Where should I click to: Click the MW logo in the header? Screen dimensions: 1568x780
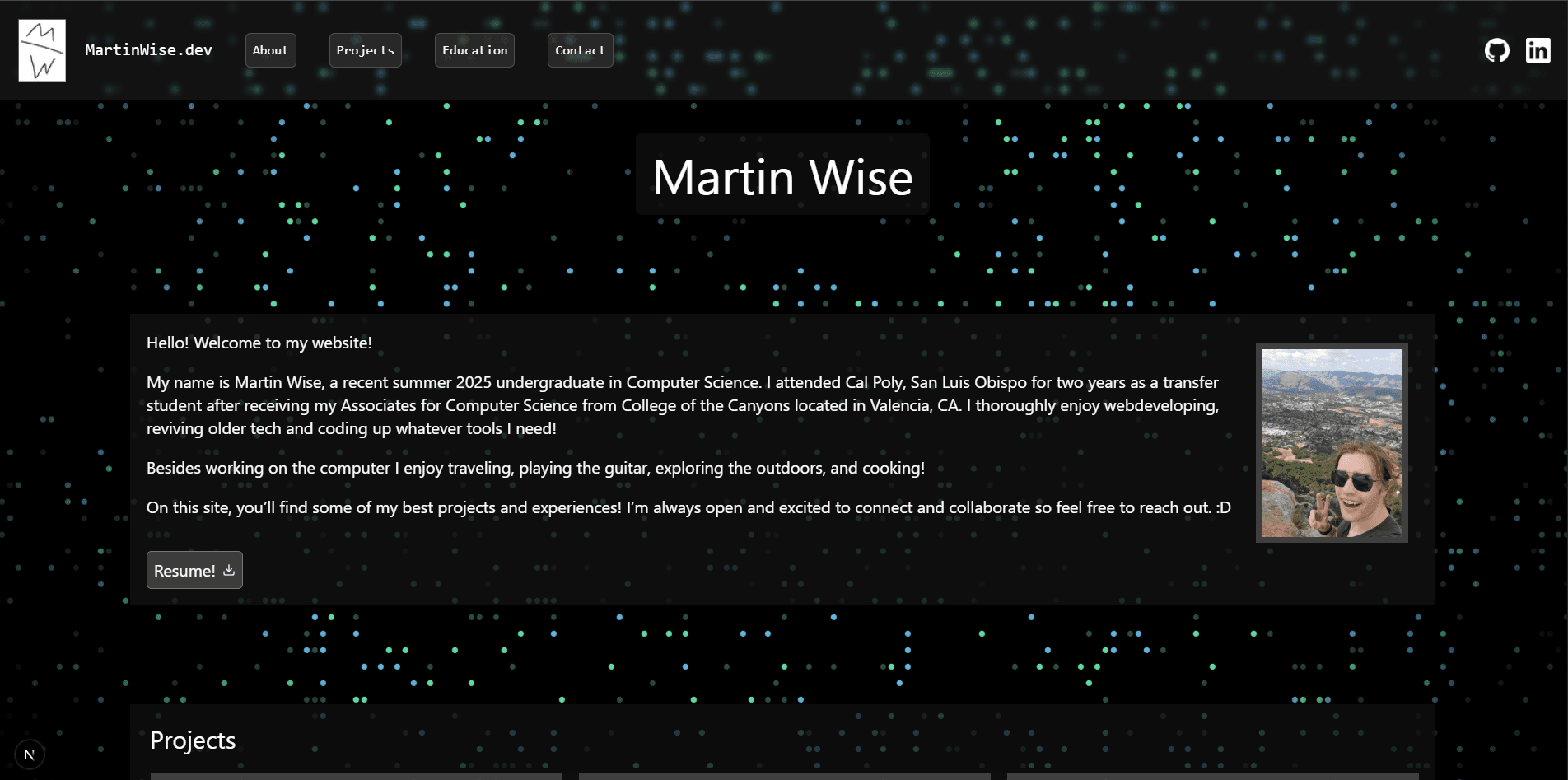42,50
